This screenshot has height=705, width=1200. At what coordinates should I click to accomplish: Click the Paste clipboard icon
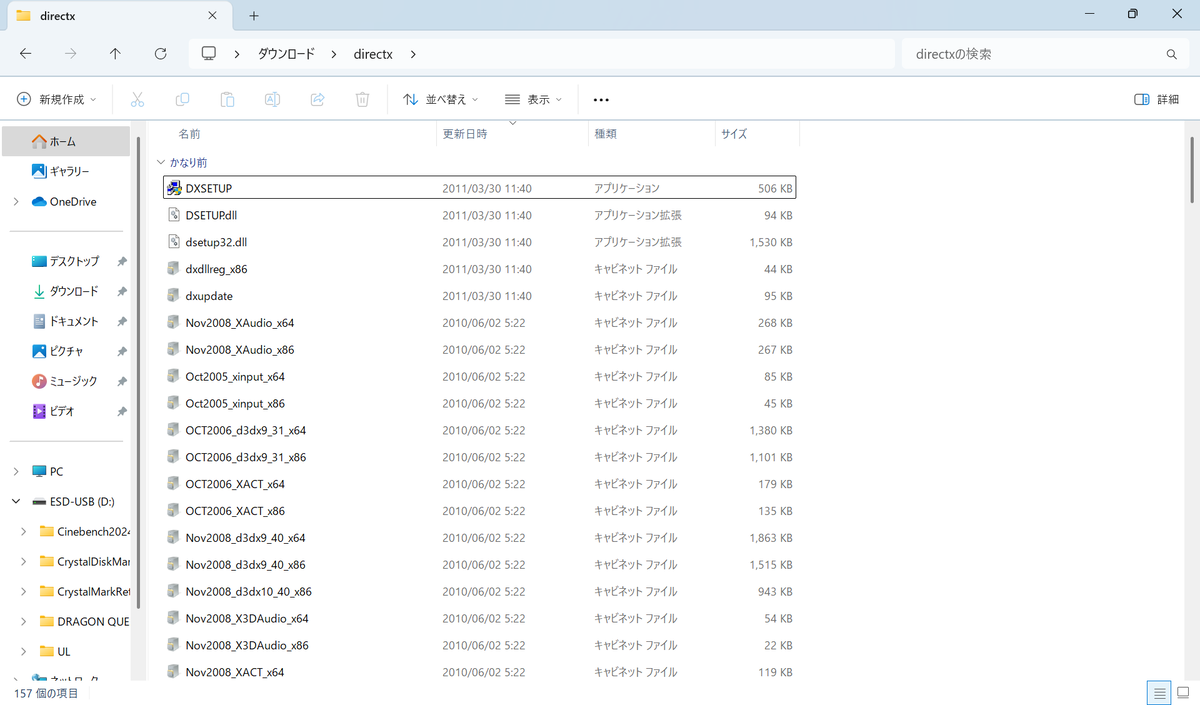point(227,99)
